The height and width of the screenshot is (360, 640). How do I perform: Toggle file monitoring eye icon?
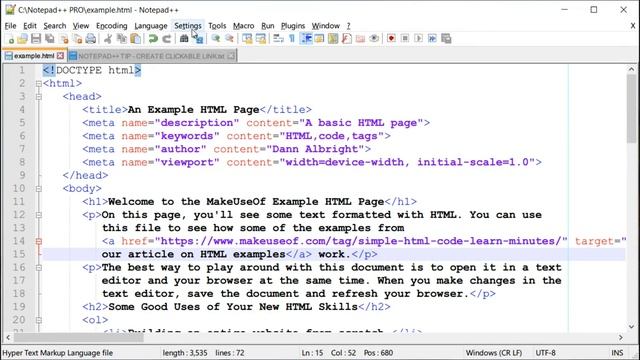pos(373,39)
